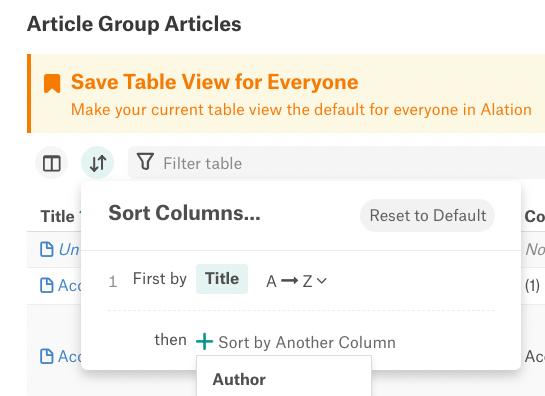Click the Title column header

(x=57, y=216)
